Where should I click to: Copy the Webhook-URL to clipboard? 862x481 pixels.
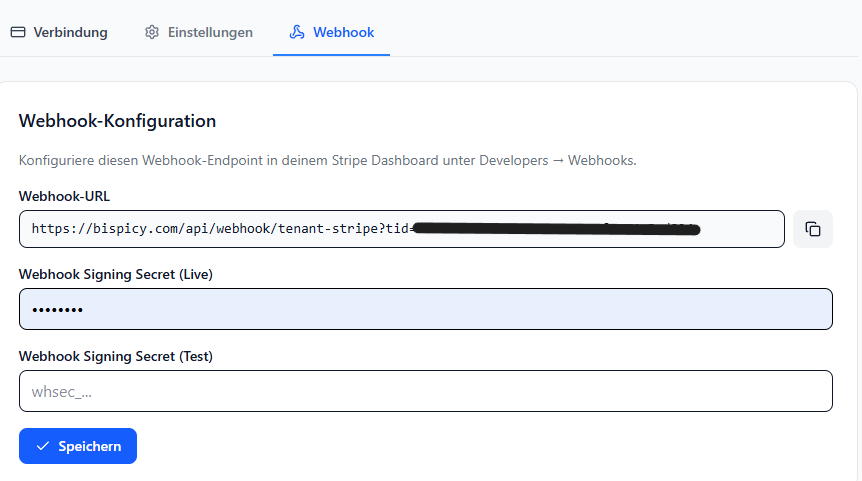pos(813,229)
